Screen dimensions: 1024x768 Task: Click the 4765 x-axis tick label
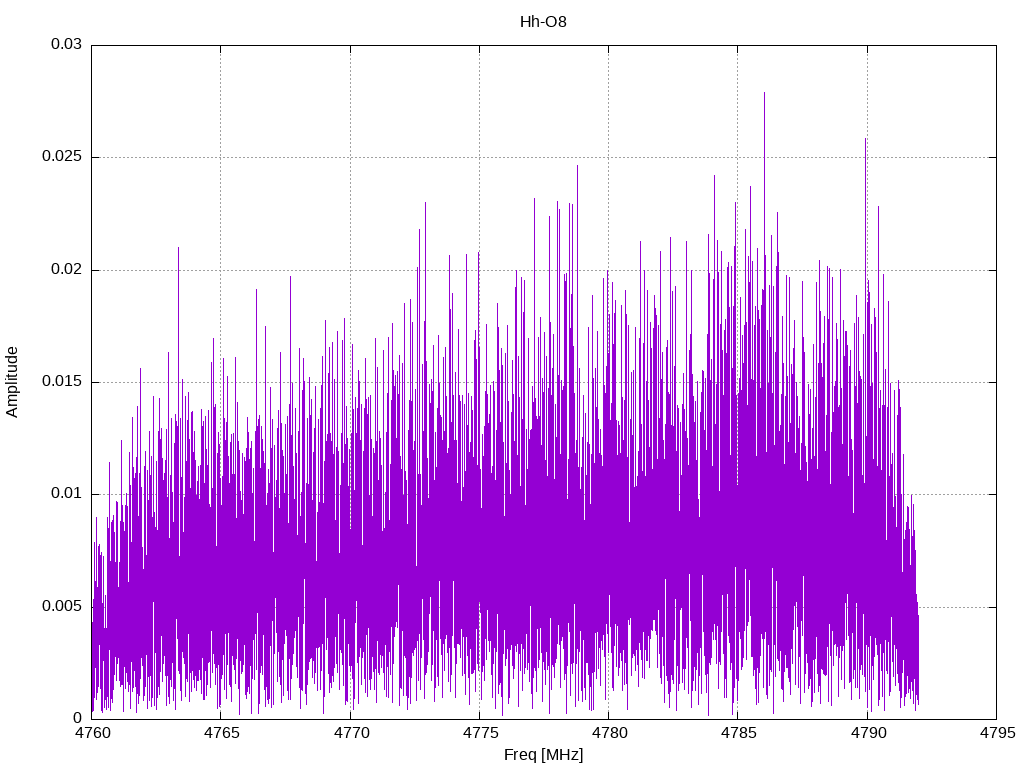[221, 733]
